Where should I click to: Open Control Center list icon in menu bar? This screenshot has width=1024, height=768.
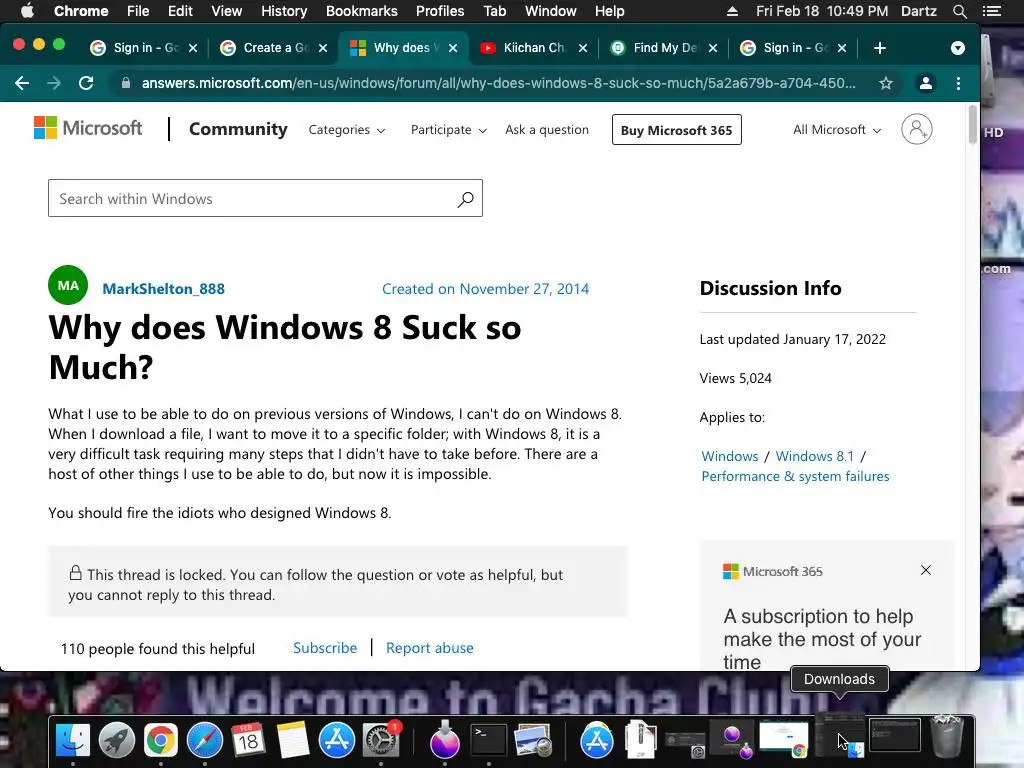click(x=992, y=11)
